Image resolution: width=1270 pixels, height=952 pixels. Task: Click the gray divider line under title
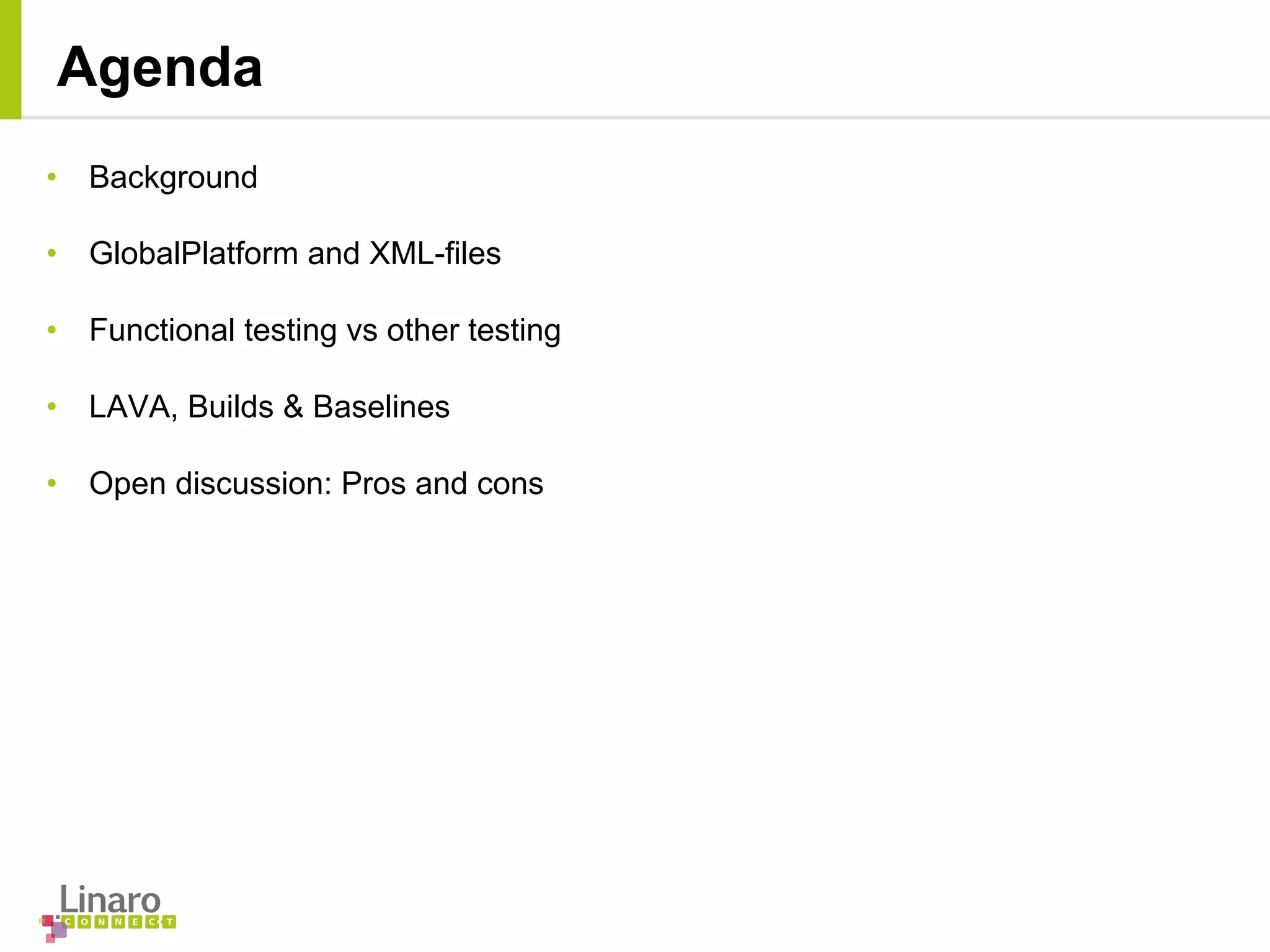(646, 117)
